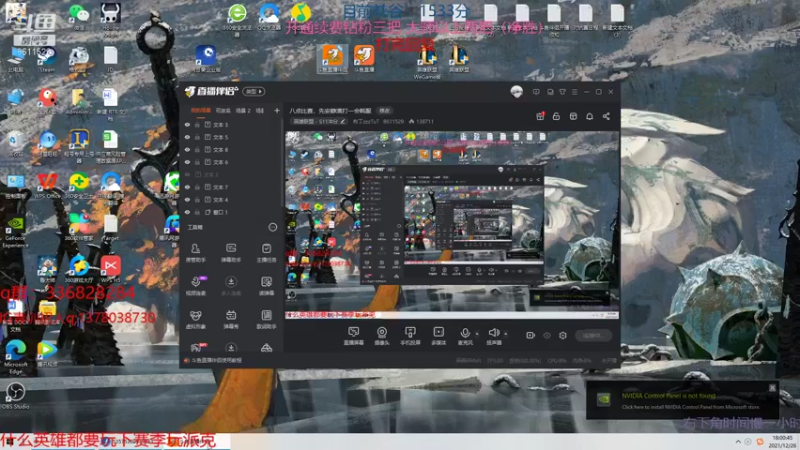
Task: Open the 读弹幕 read-danmaku tool
Action: click(266, 286)
